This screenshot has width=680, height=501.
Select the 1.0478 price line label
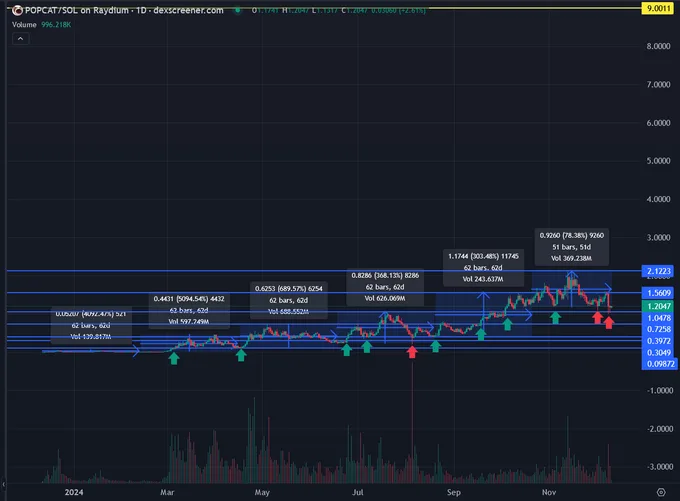coord(658,318)
